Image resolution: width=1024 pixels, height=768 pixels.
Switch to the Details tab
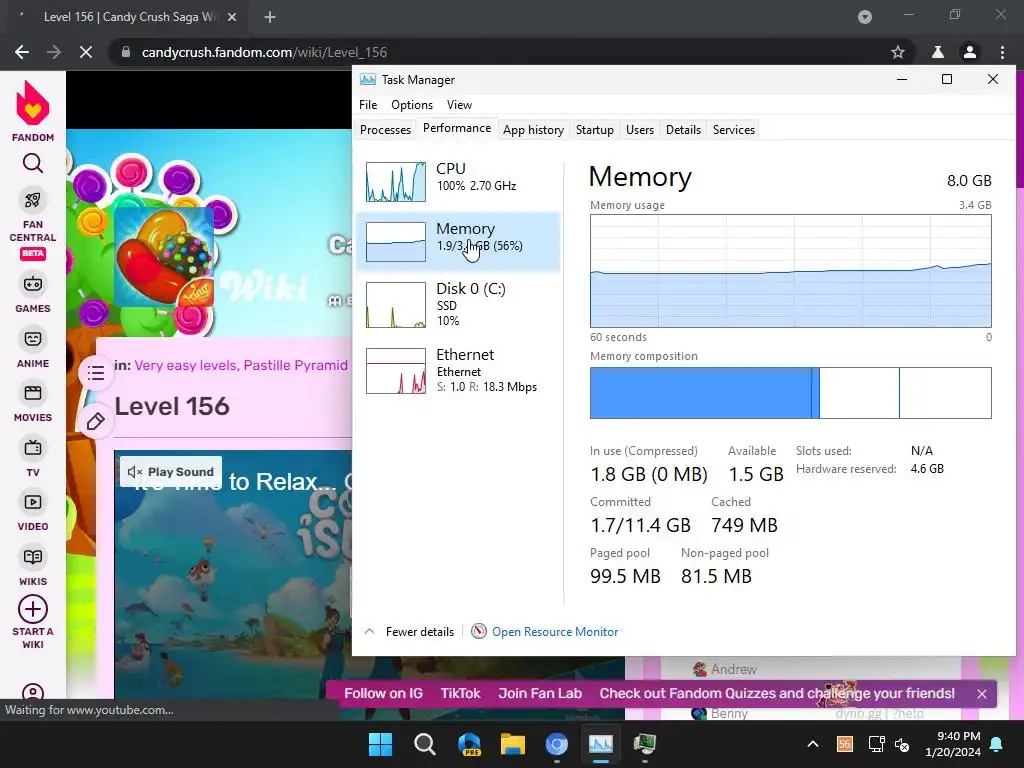[x=683, y=129]
